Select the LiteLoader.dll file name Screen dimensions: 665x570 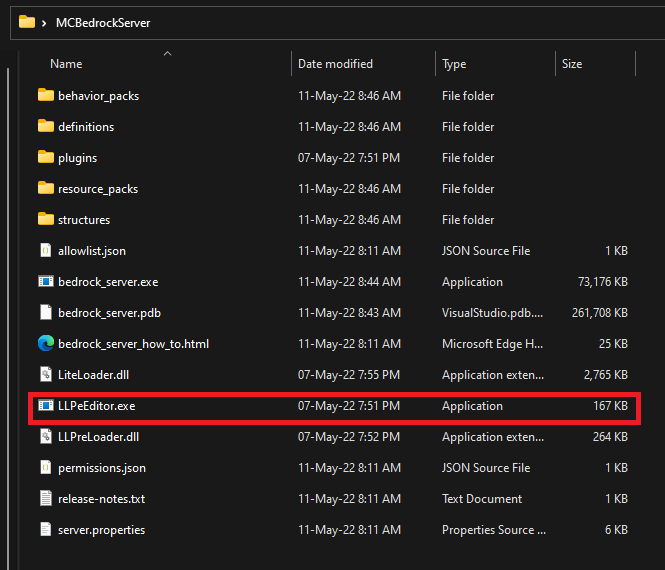[93, 375]
